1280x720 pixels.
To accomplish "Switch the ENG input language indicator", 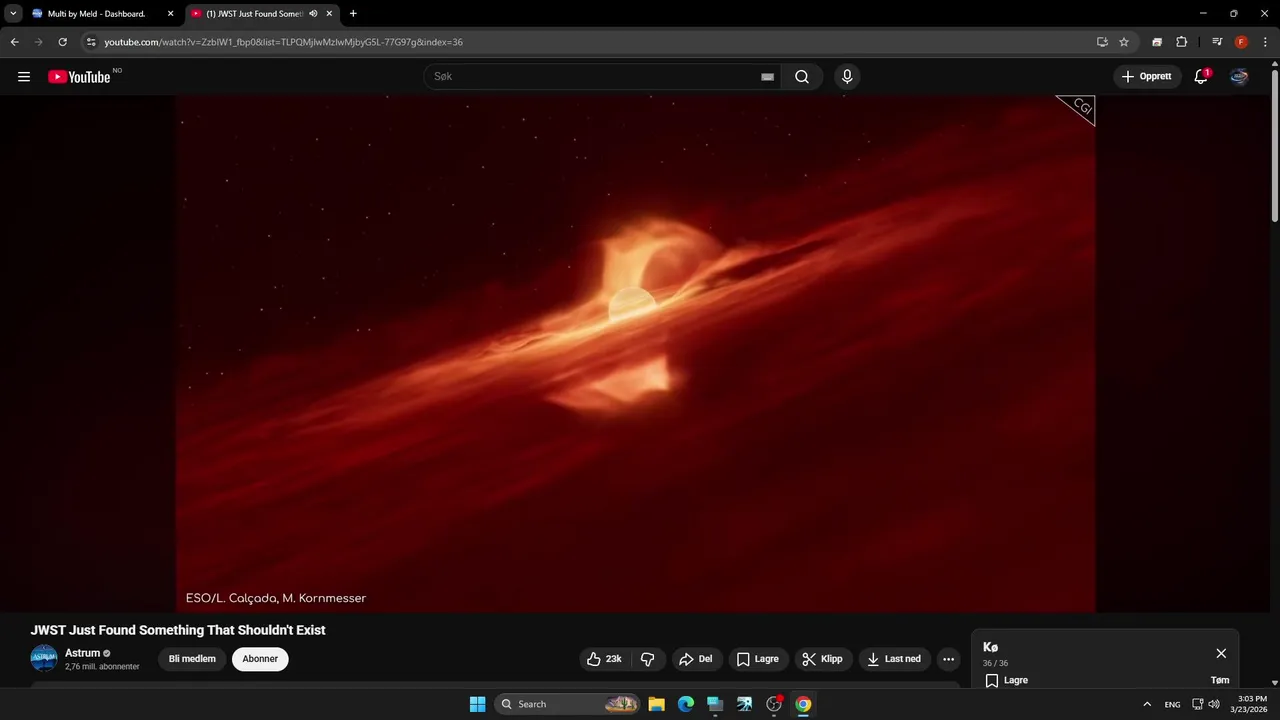I will click(1172, 704).
